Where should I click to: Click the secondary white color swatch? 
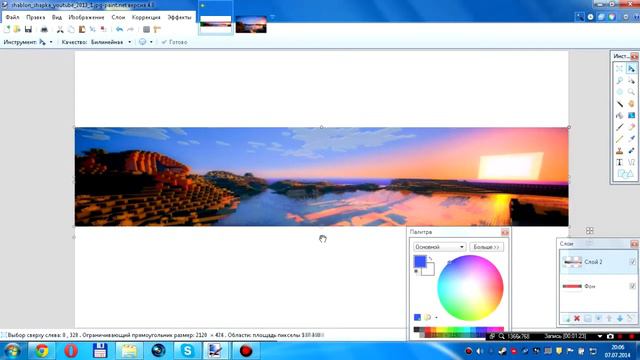pos(429,270)
